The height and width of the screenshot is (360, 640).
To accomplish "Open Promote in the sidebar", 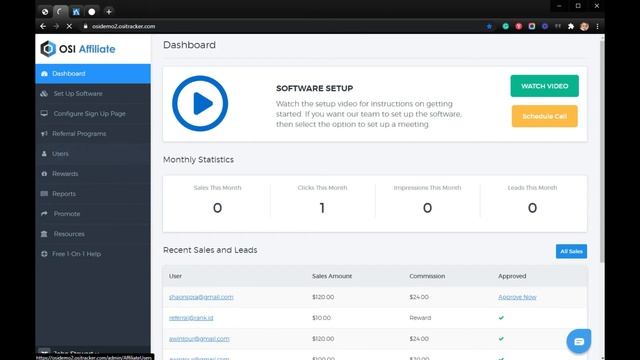I will click(x=93, y=214).
